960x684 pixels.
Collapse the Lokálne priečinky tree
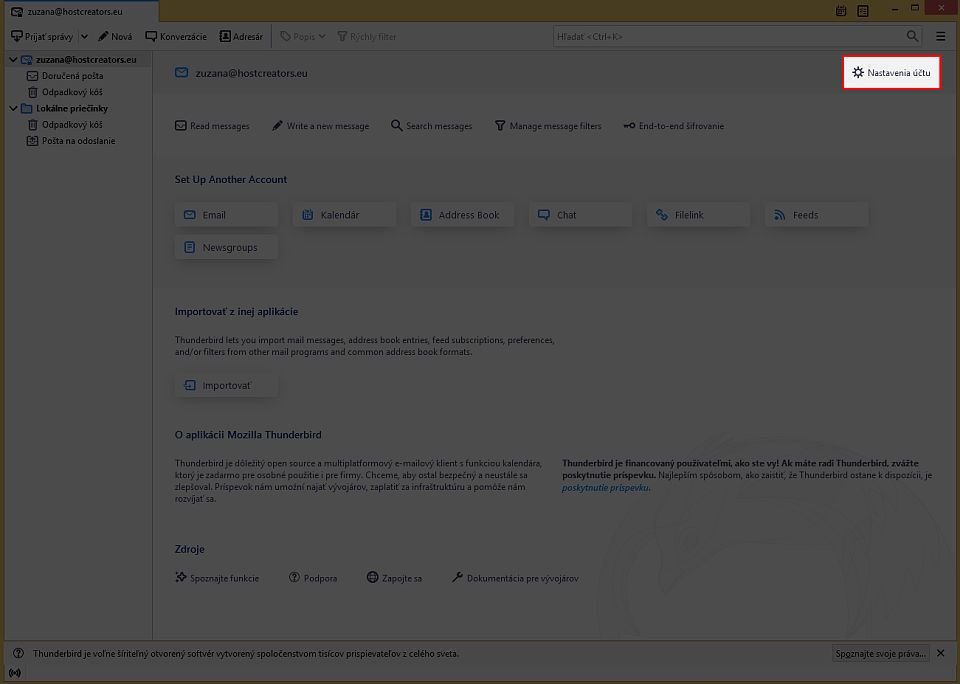[x=13, y=108]
